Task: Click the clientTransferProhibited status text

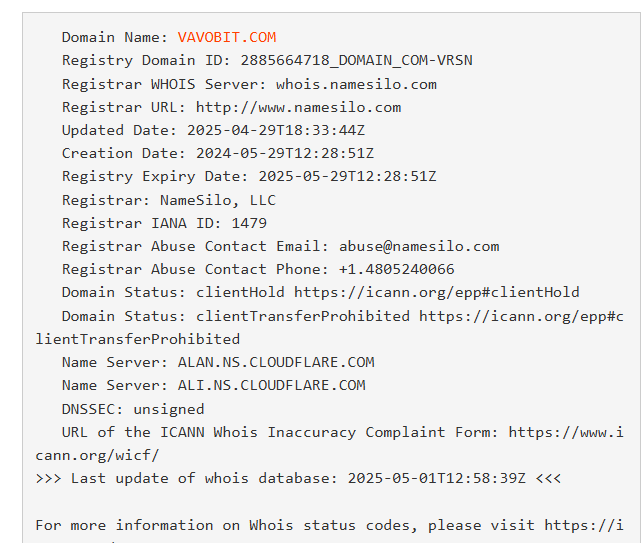Action: click(x=302, y=316)
